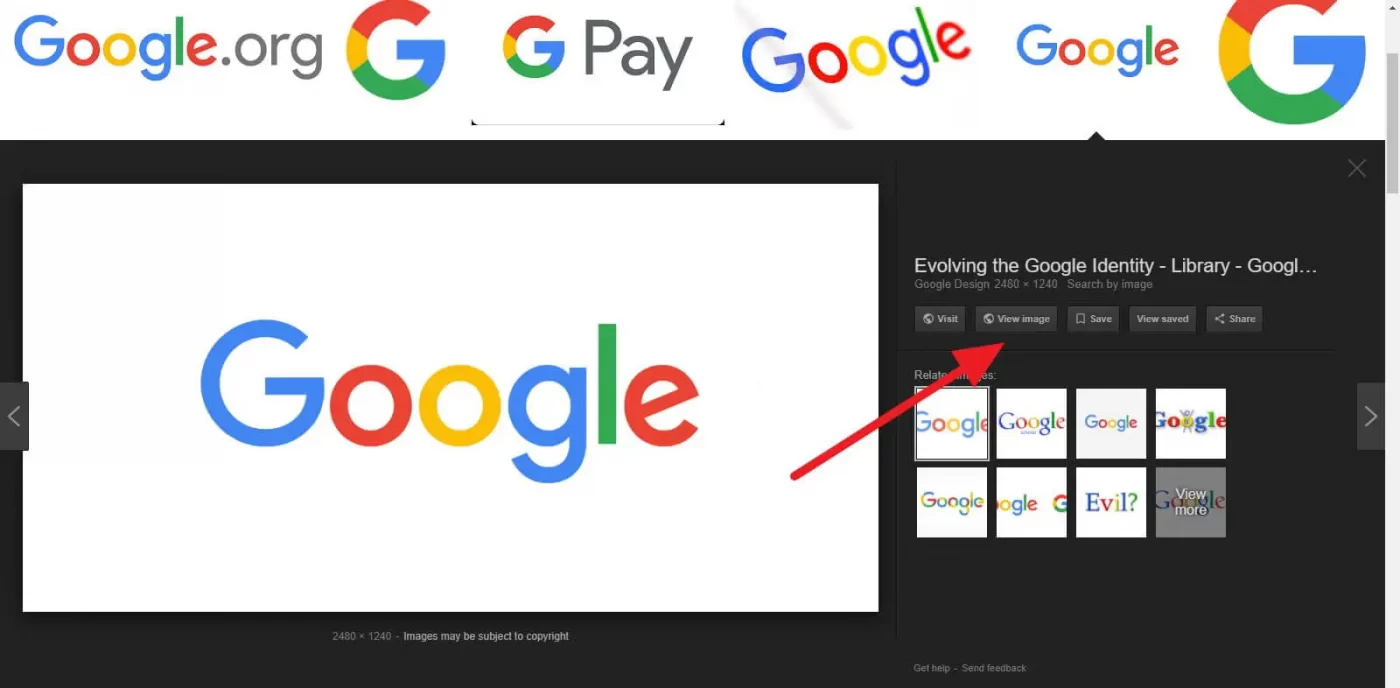Click the Visit button
1400x688 pixels.
coord(940,319)
